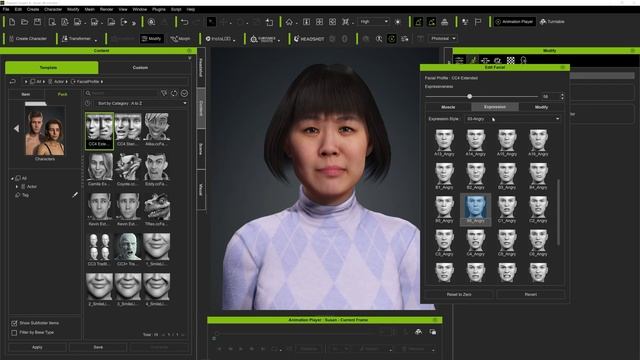The height and width of the screenshot is (360, 640).
Task: Switch to the Item tab
Action: [x=26, y=94]
